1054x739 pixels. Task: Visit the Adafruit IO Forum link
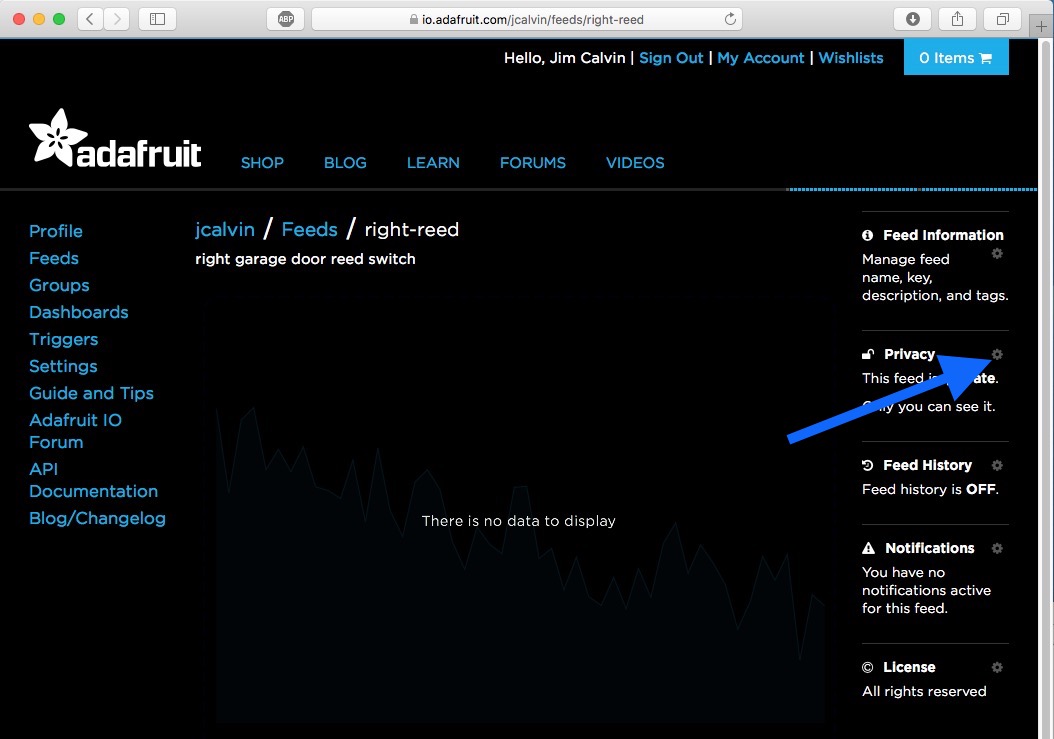click(75, 431)
